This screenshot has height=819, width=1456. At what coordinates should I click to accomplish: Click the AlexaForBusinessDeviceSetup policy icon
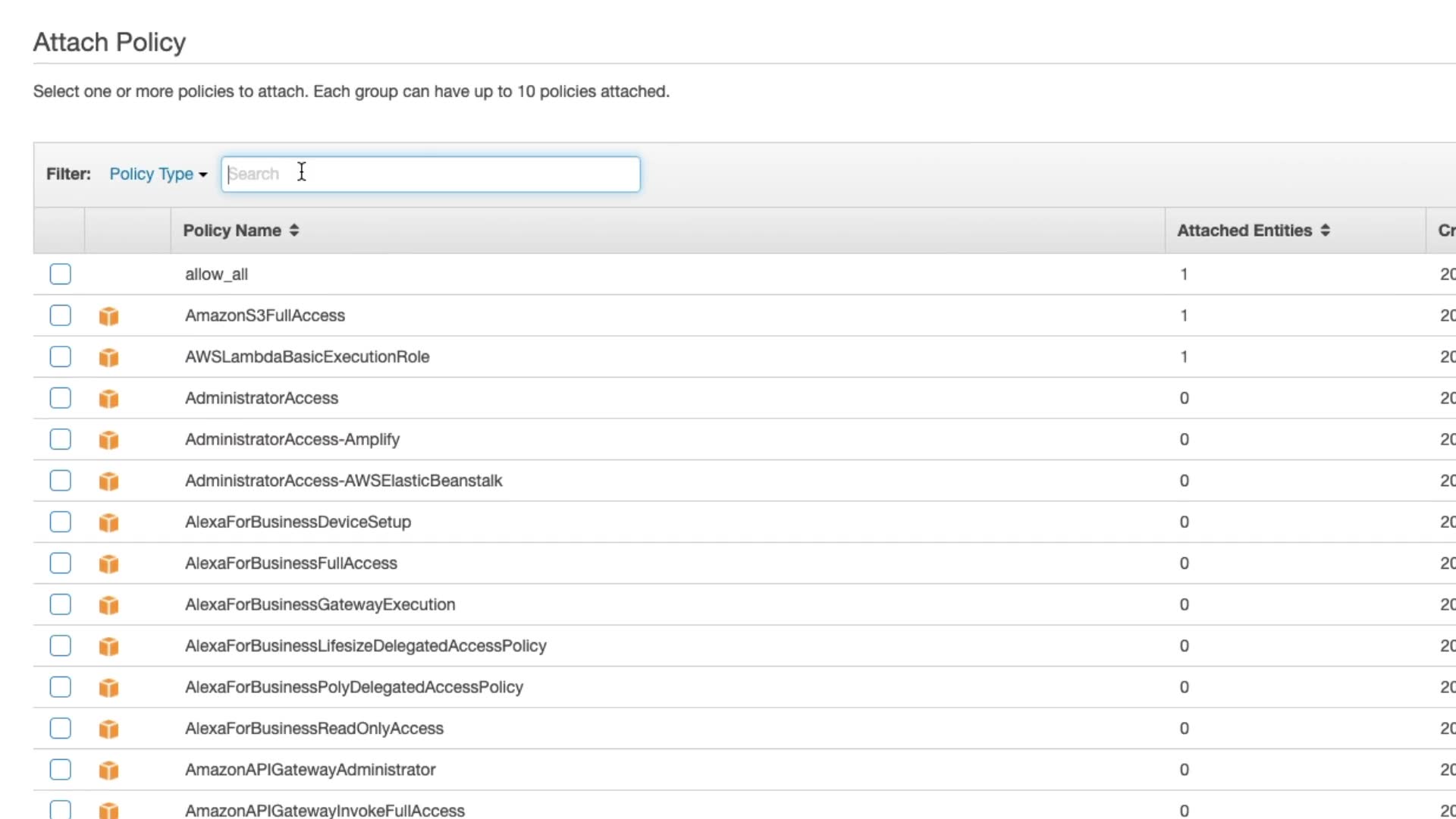pos(108,522)
